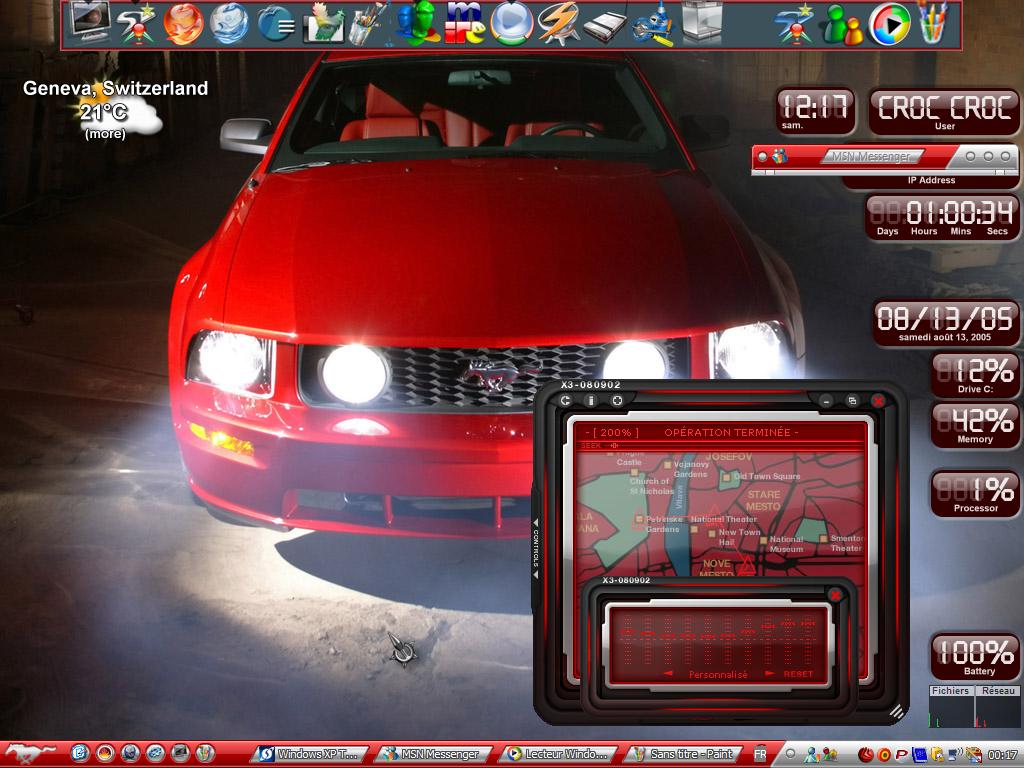Screen dimensions: 1024x768
Task: Expand the player's Controls side drawer
Action: [536, 549]
